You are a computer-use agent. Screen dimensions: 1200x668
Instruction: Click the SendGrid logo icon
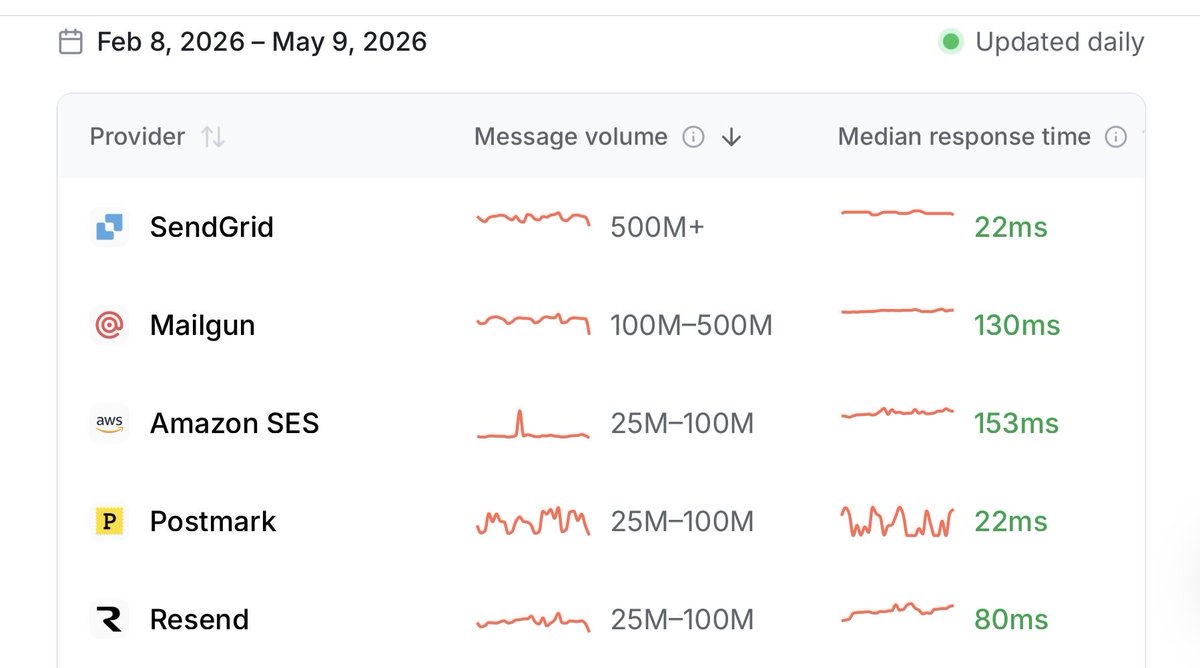pos(109,227)
